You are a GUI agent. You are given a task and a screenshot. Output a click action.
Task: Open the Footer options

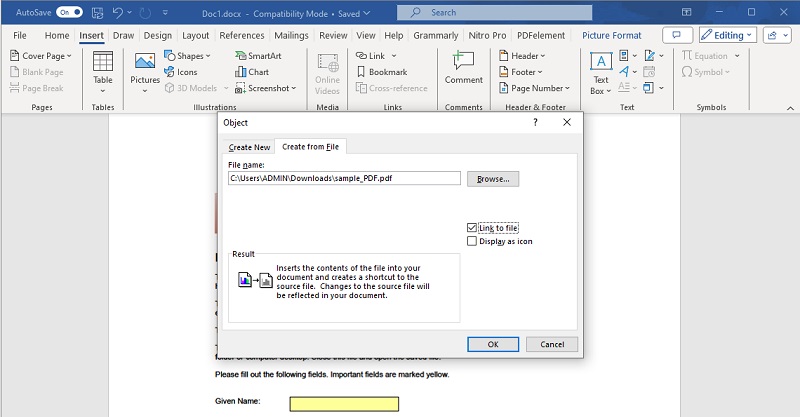(520, 72)
